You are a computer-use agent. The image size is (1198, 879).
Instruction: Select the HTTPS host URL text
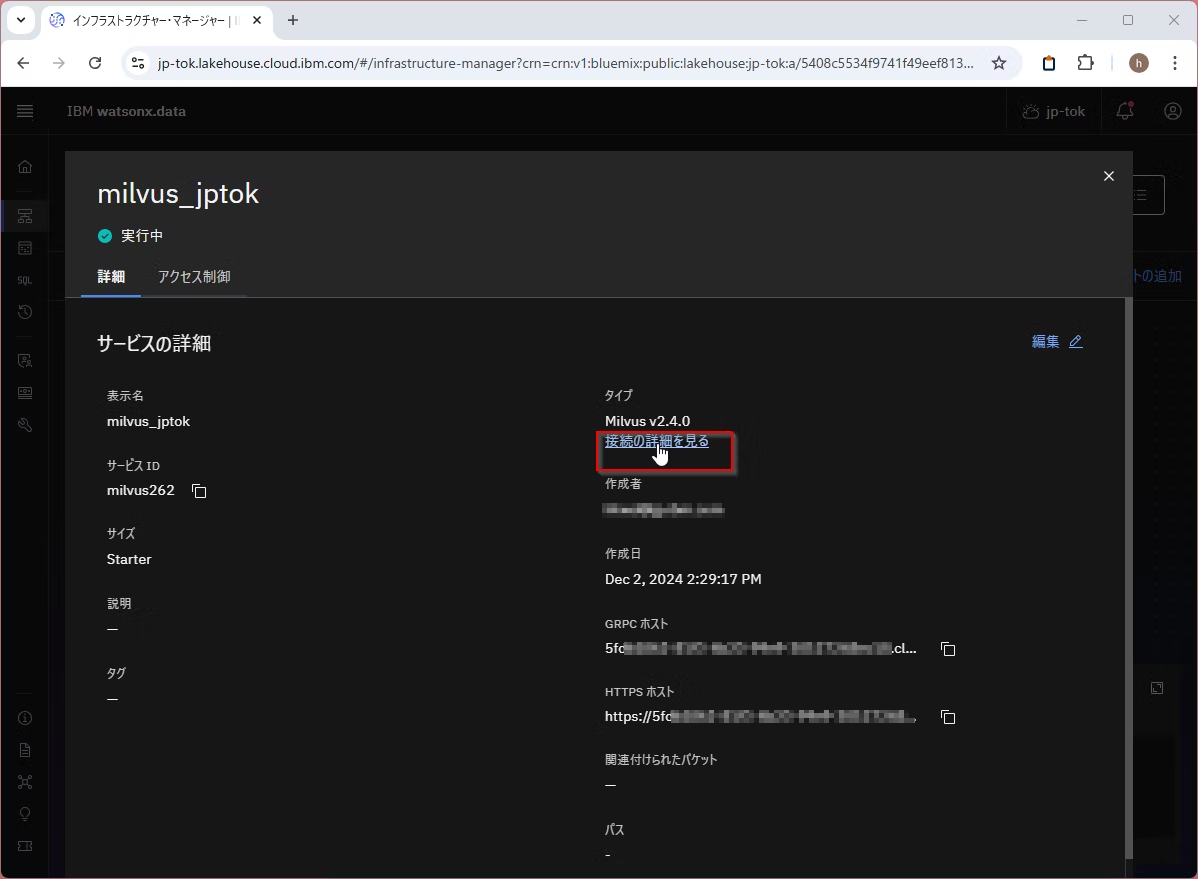click(x=760, y=717)
